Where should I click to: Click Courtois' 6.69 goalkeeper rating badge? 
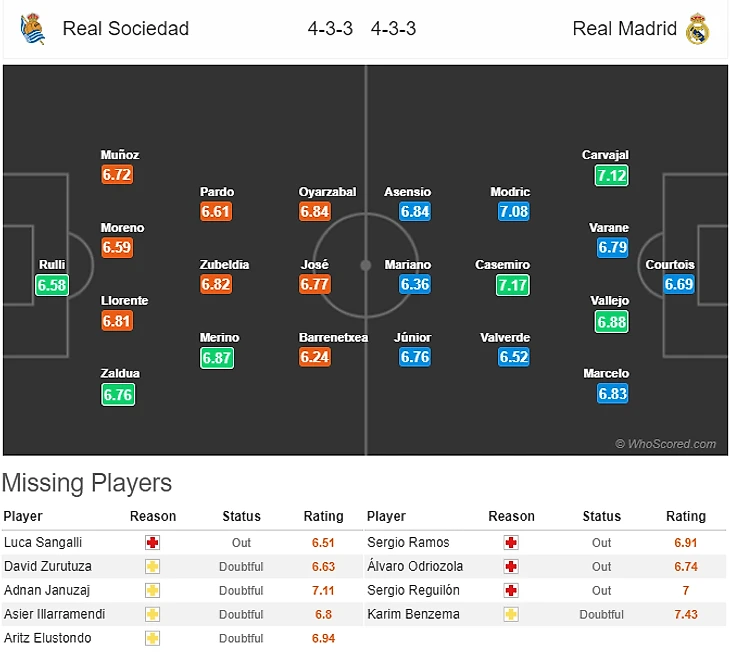678,285
